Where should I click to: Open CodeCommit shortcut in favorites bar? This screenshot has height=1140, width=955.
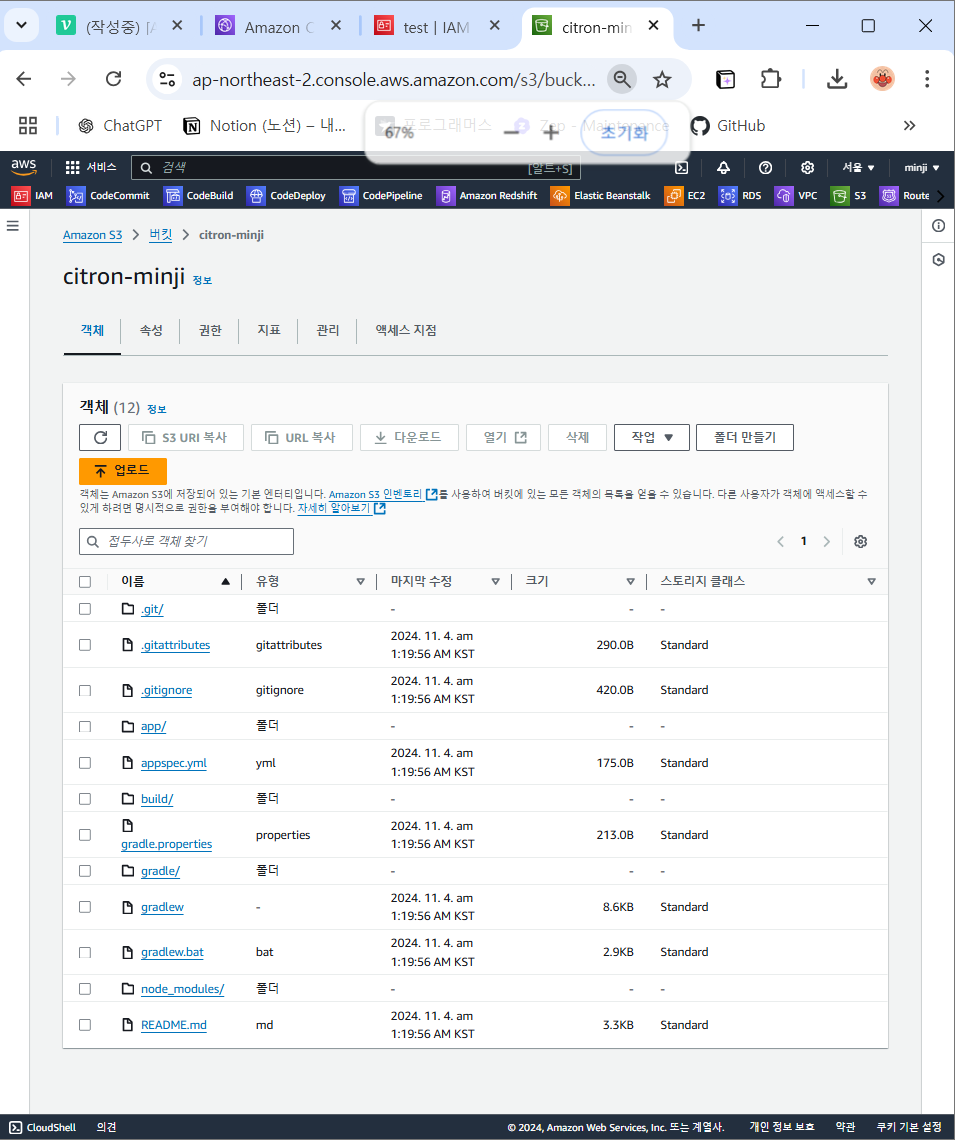coord(108,196)
